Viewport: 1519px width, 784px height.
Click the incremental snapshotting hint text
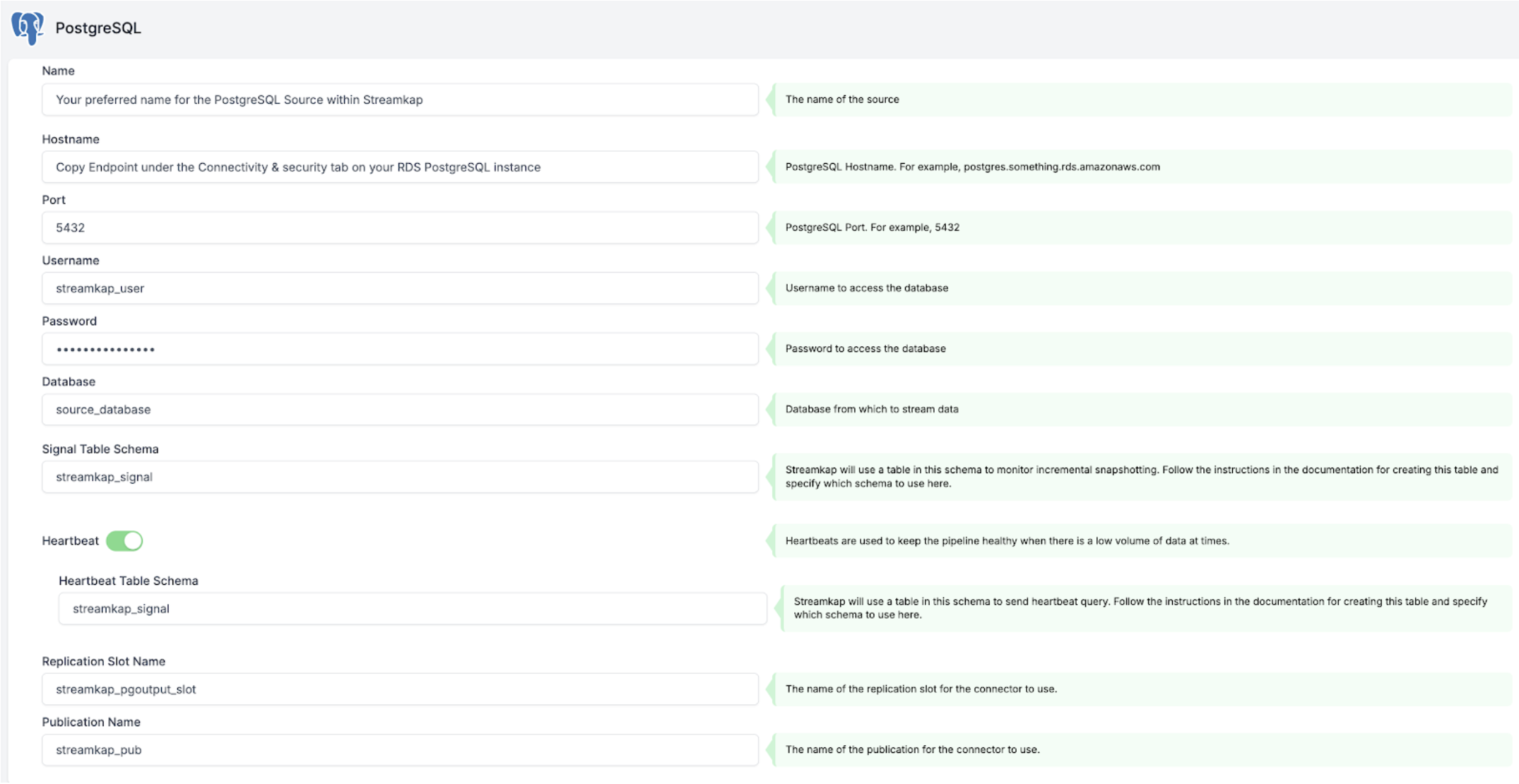(x=1141, y=477)
